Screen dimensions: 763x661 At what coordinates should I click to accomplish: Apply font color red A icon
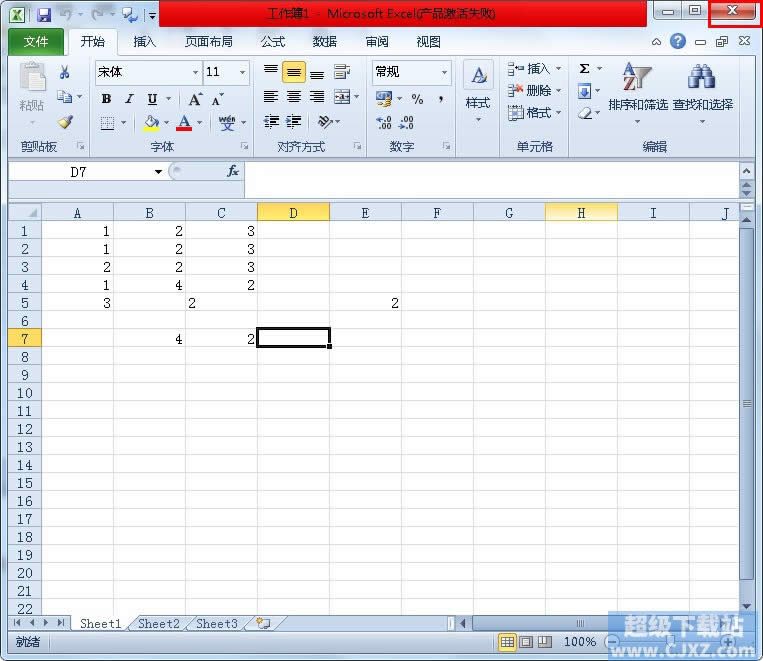pyautogui.click(x=184, y=122)
